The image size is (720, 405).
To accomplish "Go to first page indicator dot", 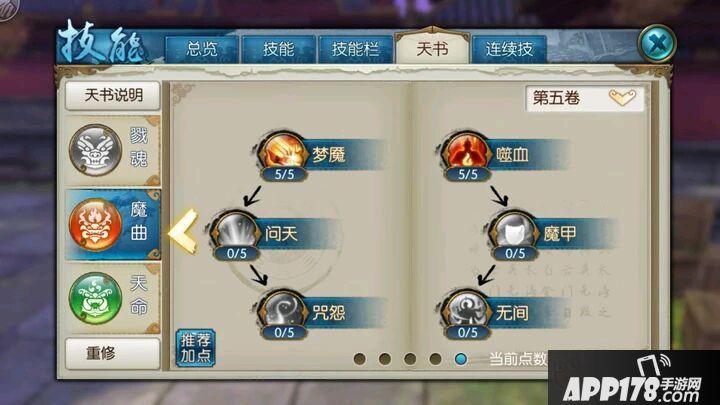I will click(x=360, y=359).
